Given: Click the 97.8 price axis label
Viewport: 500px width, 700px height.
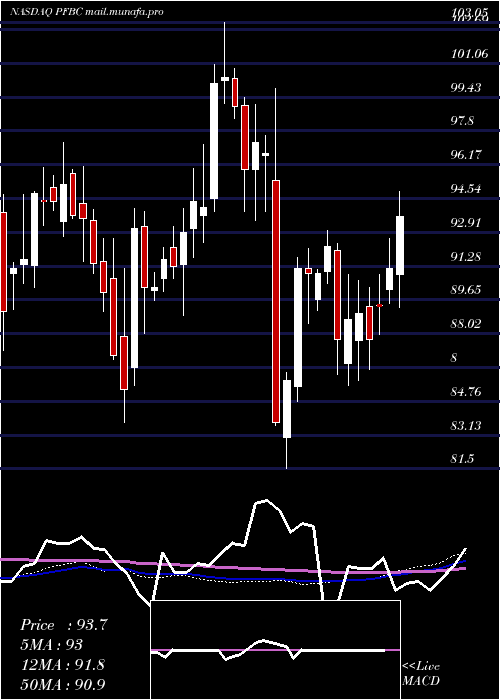Looking at the screenshot, I should (462, 121).
